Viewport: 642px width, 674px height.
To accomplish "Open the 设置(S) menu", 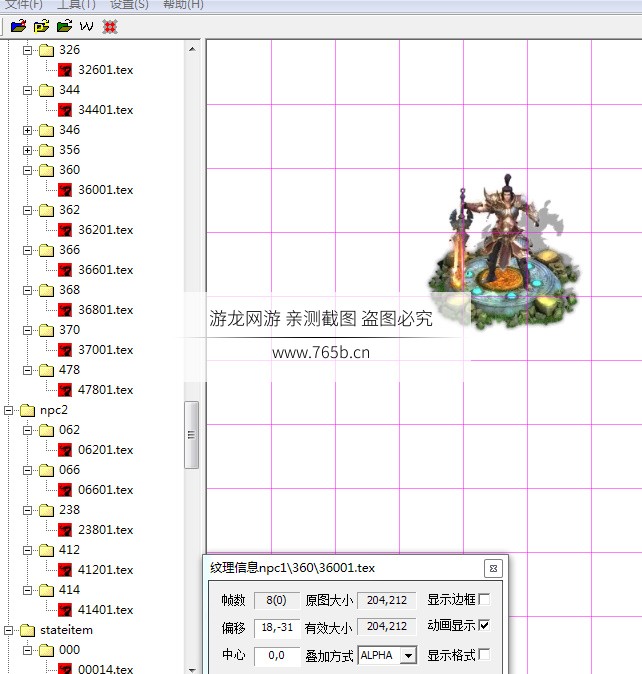I will pos(129,5).
